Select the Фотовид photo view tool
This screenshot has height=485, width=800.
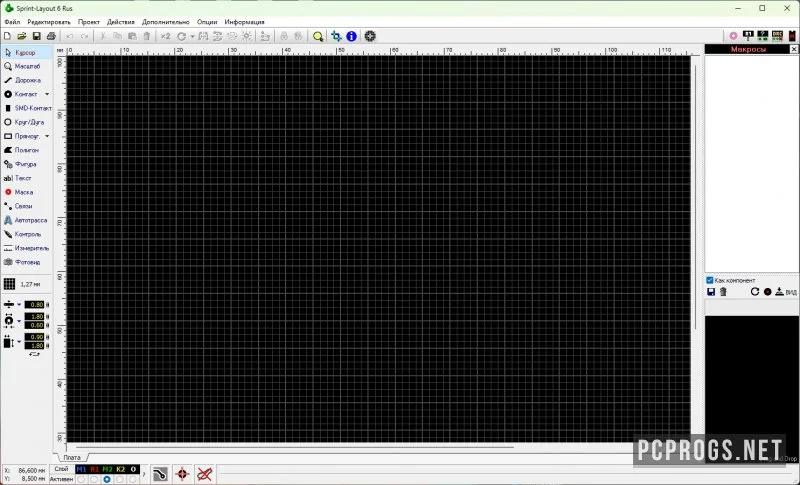26,262
